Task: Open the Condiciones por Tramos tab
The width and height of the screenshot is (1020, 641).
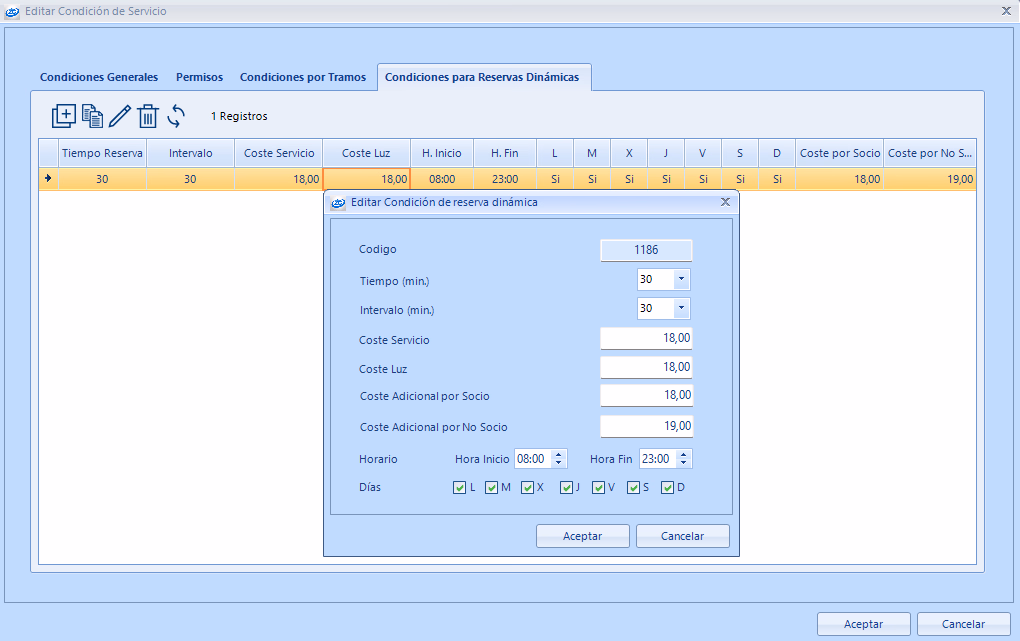Action: pyautogui.click(x=303, y=77)
